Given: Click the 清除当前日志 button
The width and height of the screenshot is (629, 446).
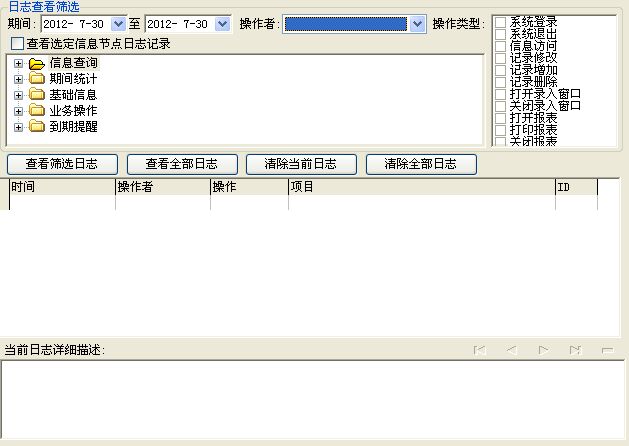Looking at the screenshot, I should (301, 164).
